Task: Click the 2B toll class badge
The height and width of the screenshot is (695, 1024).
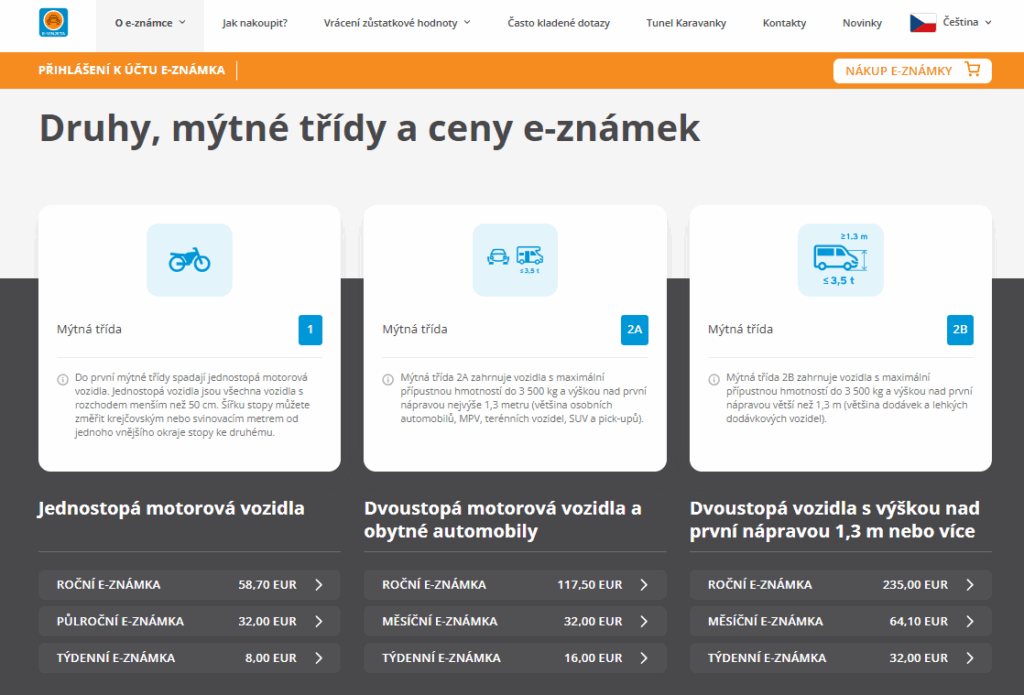Action: pos(960,329)
